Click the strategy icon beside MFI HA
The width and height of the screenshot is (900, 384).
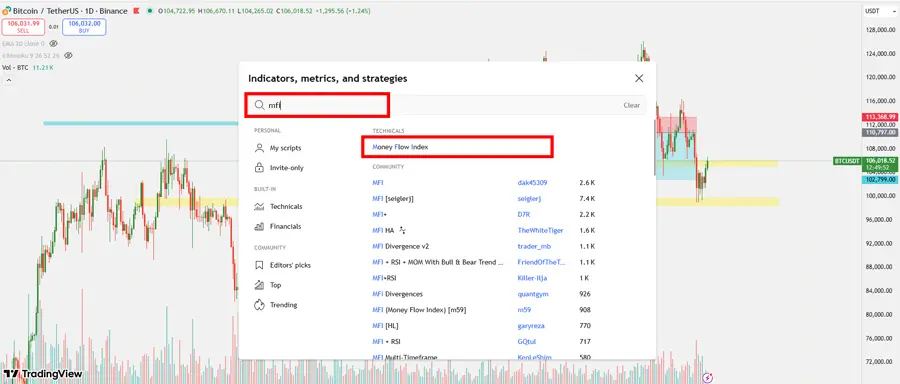pyautogui.click(x=402, y=230)
